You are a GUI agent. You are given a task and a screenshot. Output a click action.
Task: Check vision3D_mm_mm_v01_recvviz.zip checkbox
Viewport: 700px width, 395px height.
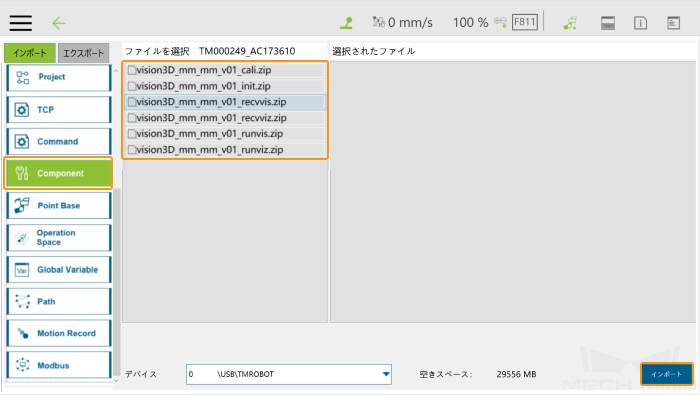pos(132,118)
